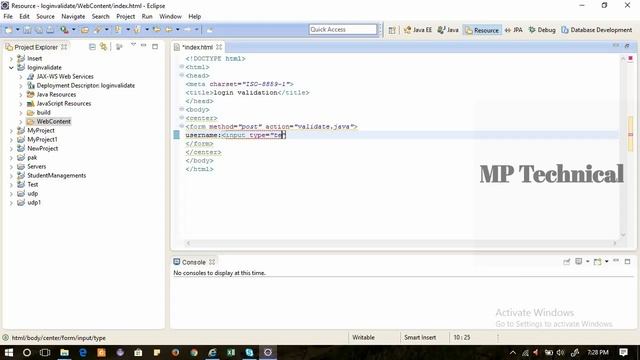Click the Console pin icon
Image resolution: width=640 pixels, height=360 pixels.
[567, 262]
